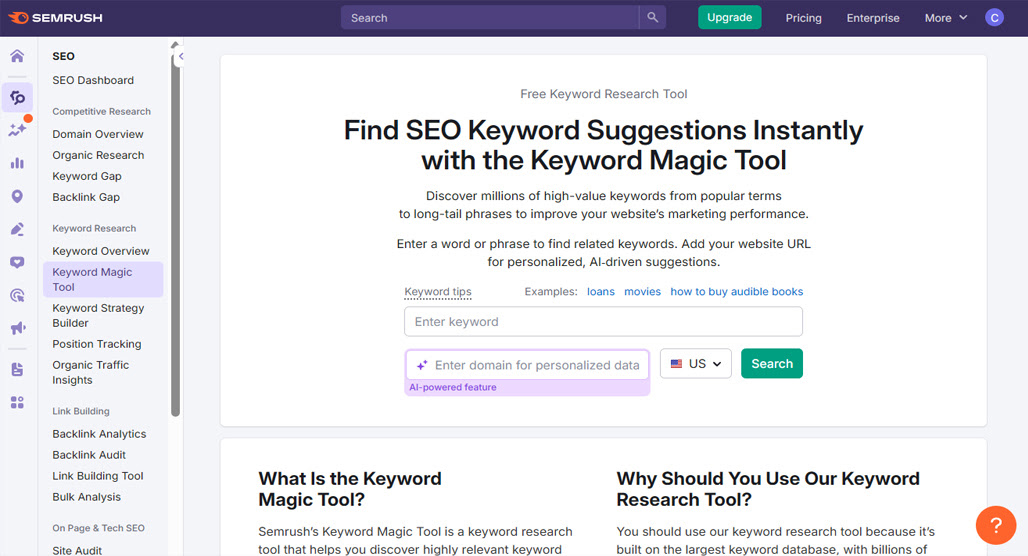The image size is (1028, 556).
Task: Click the sidebar vertical scrollbar
Action: 175,236
